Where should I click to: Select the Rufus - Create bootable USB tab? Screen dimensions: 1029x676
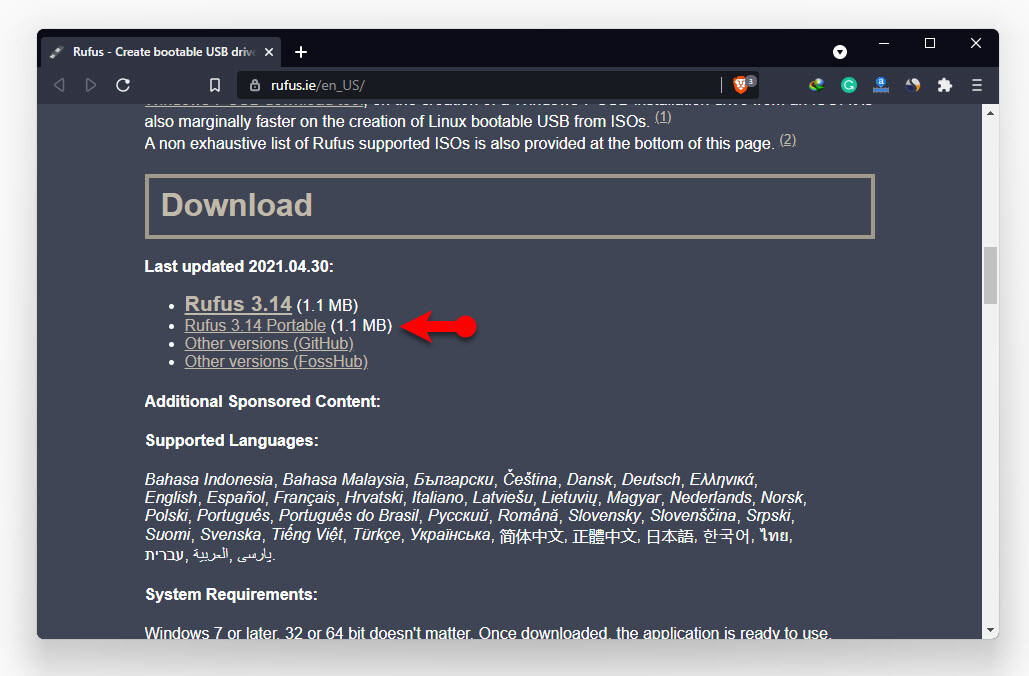click(161, 52)
